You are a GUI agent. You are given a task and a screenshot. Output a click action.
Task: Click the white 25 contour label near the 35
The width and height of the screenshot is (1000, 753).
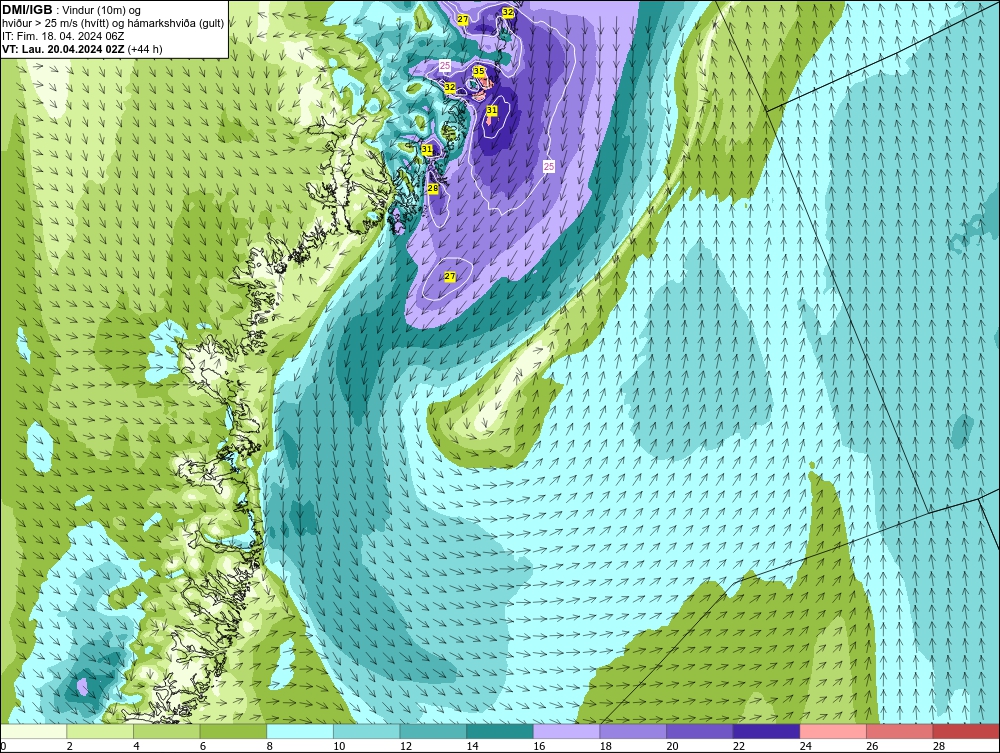[445, 65]
